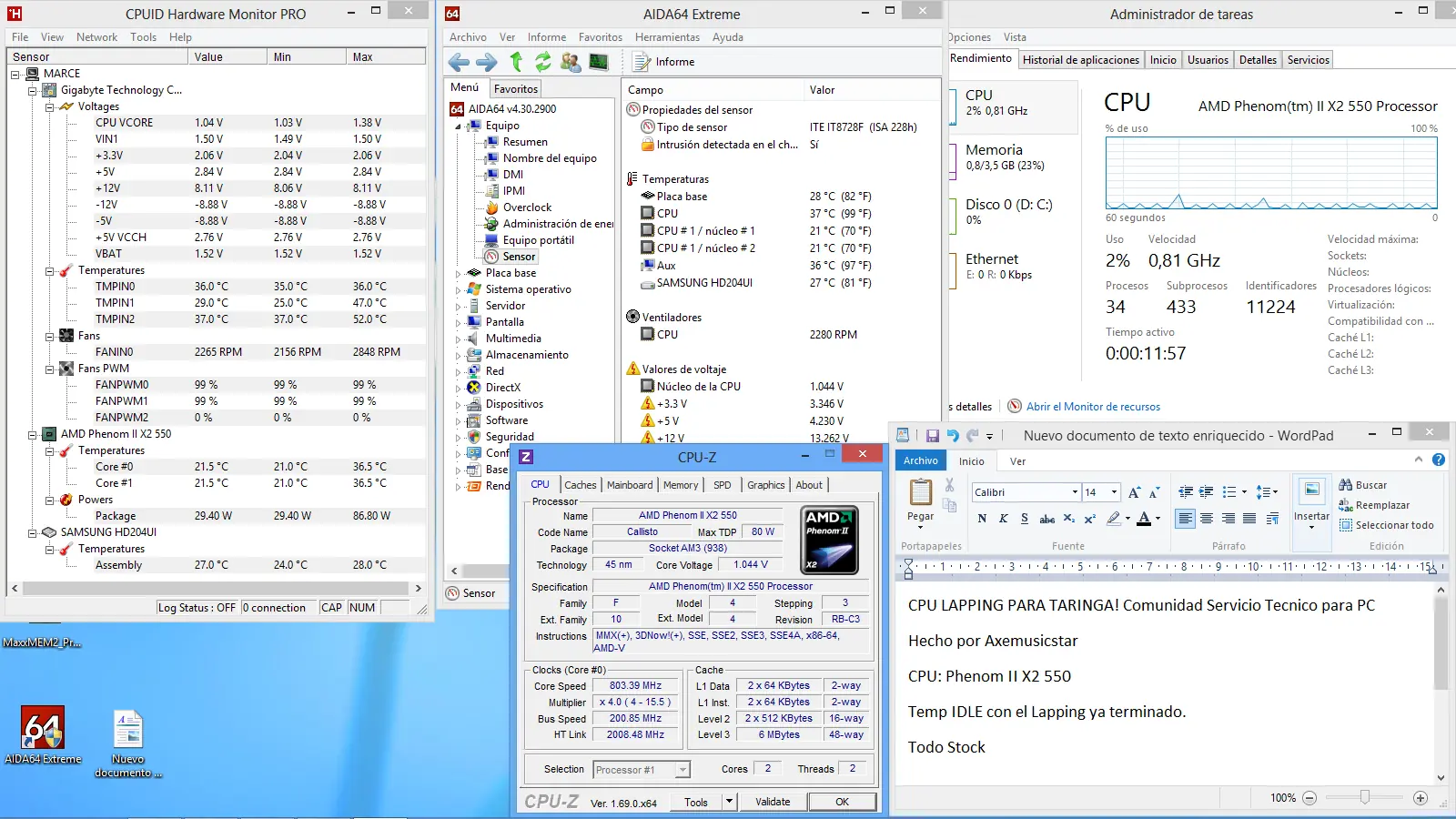Image resolution: width=1456 pixels, height=819 pixels.
Task: Switch to the Graphics tab in CPU-Z
Action: (x=765, y=485)
